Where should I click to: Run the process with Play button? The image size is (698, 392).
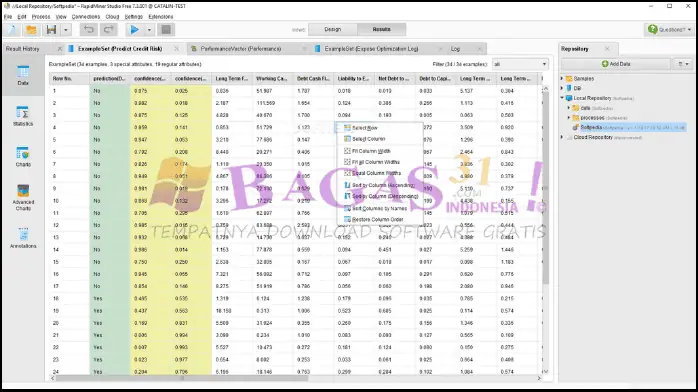134,30
